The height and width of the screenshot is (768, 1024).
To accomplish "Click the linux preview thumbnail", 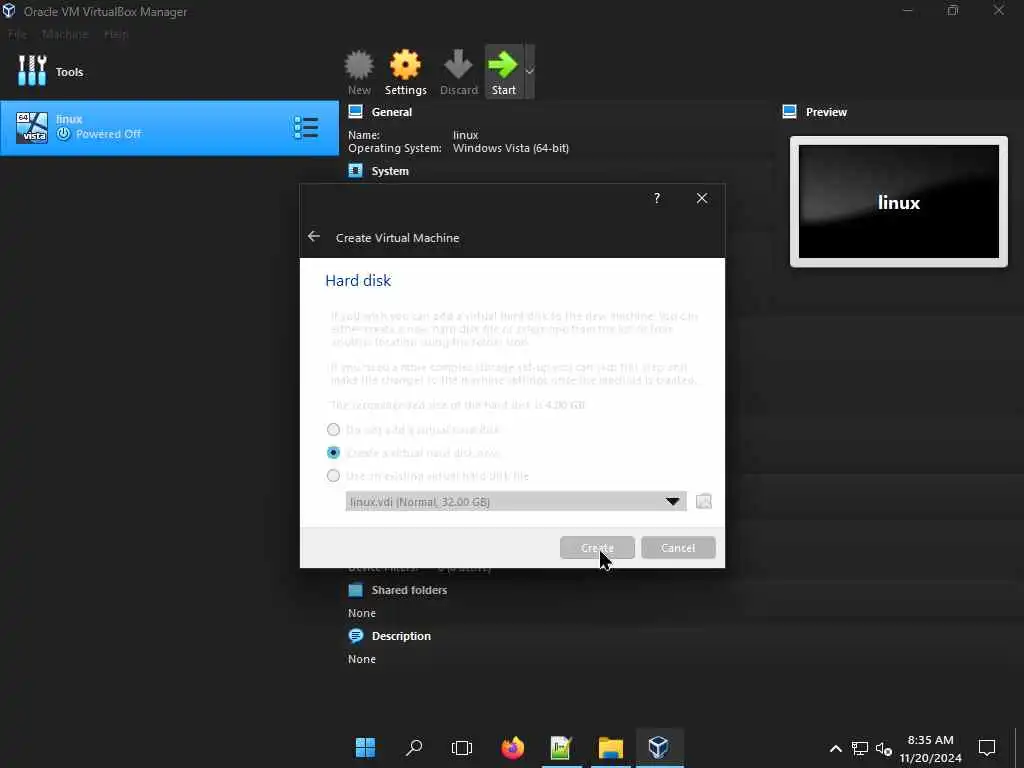I will 899,202.
